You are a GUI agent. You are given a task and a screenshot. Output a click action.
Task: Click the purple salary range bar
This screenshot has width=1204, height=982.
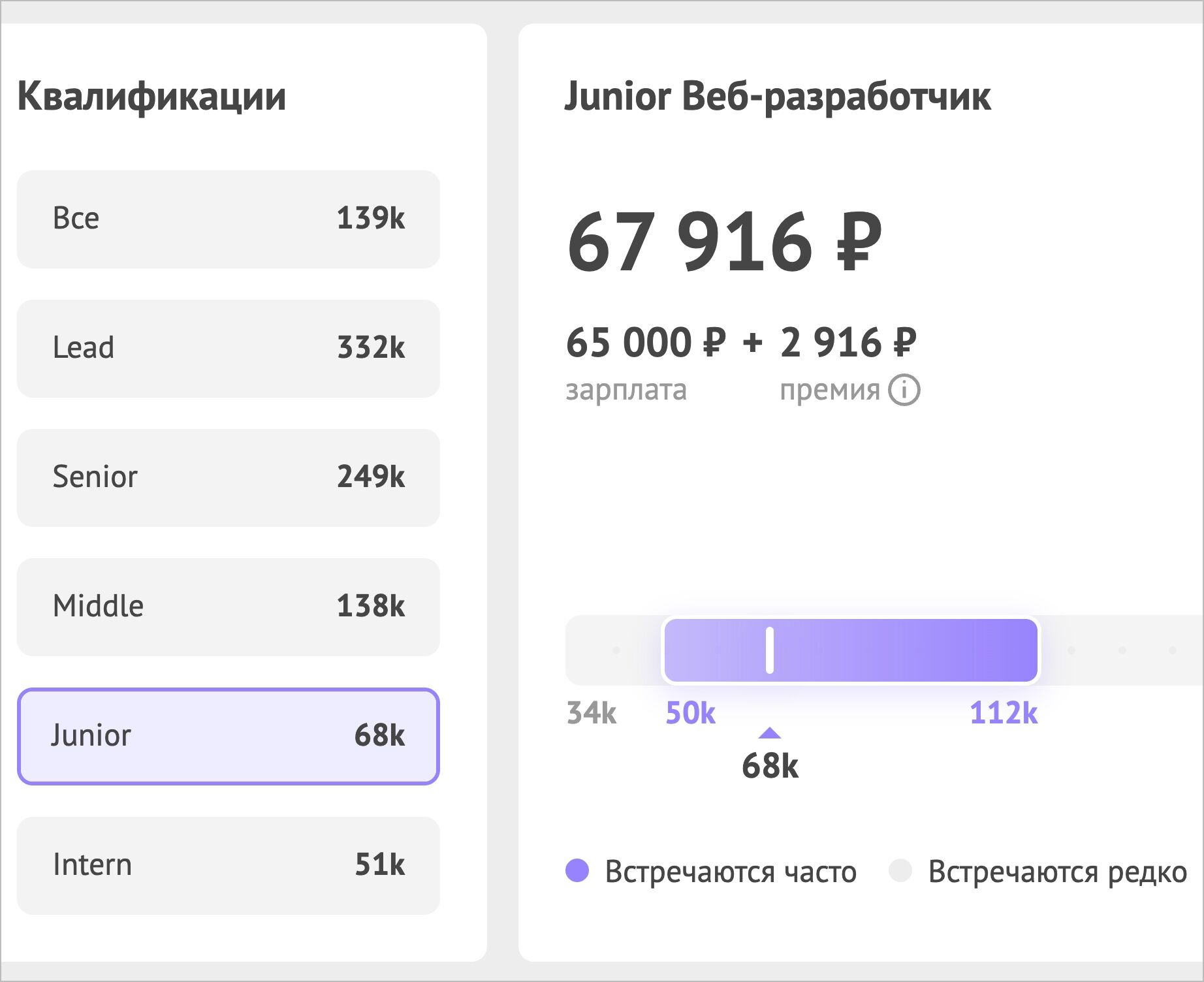click(x=901, y=650)
